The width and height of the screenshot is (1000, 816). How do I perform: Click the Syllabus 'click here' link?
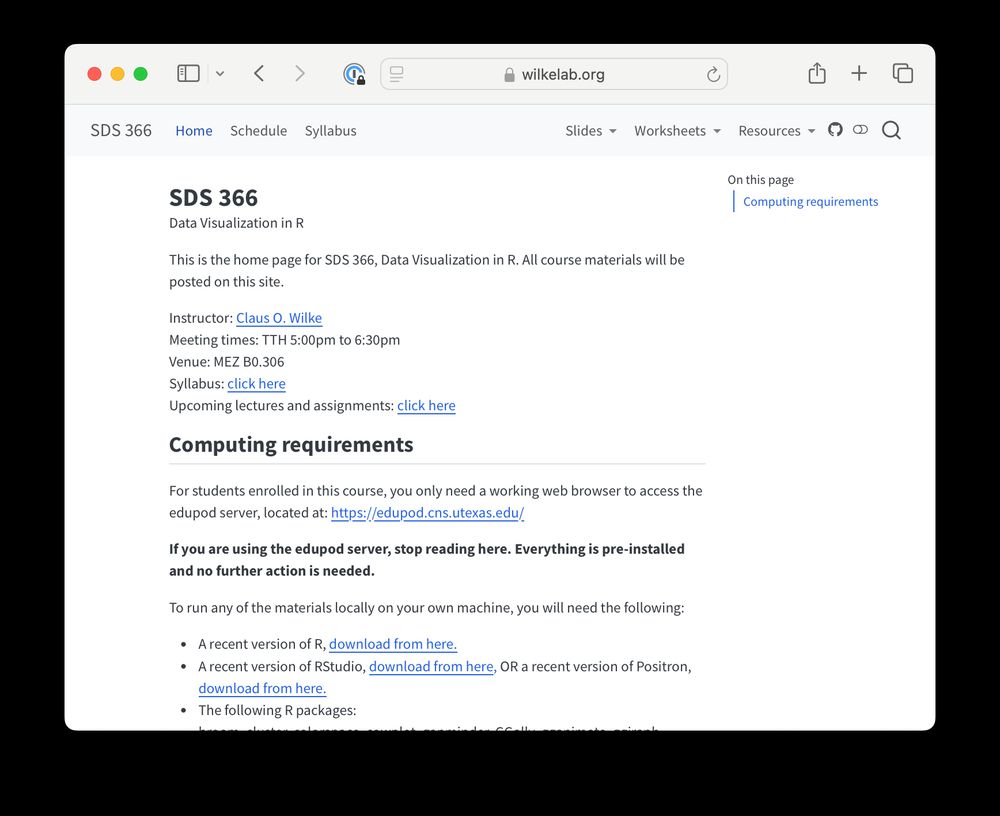[x=256, y=383]
